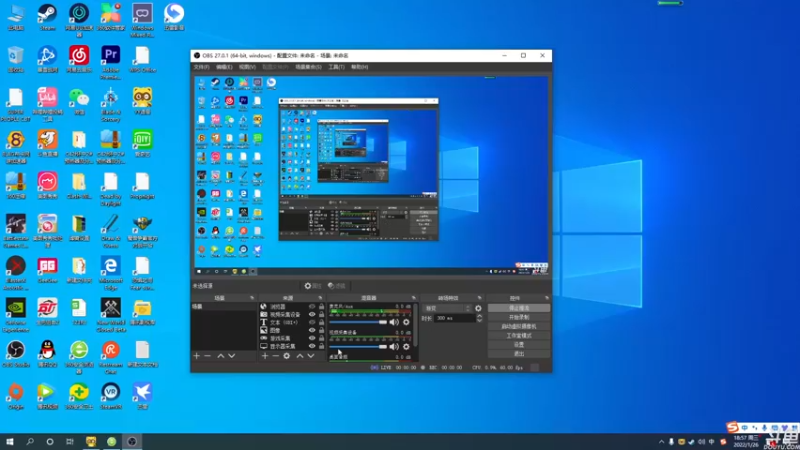Move source up in Sources panel
The width and height of the screenshot is (800, 450).
(300, 356)
